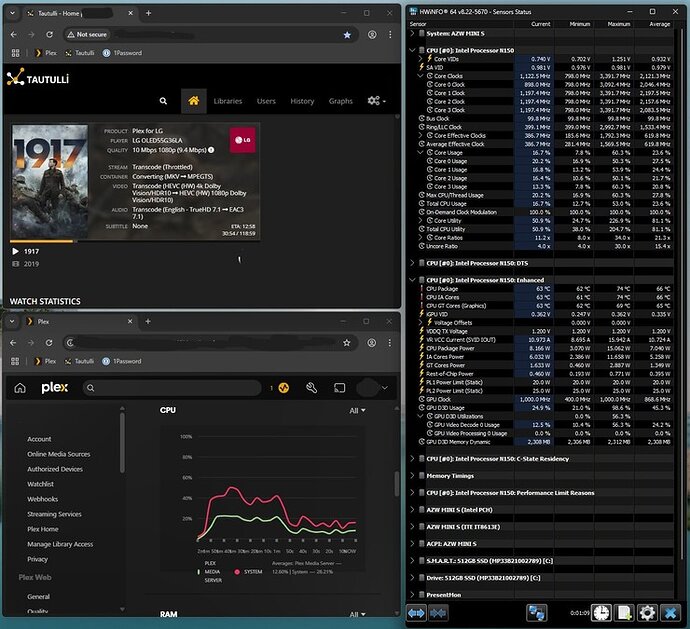This screenshot has width=690, height=629.
Task: Open Plex cast icon
Action: 339,388
